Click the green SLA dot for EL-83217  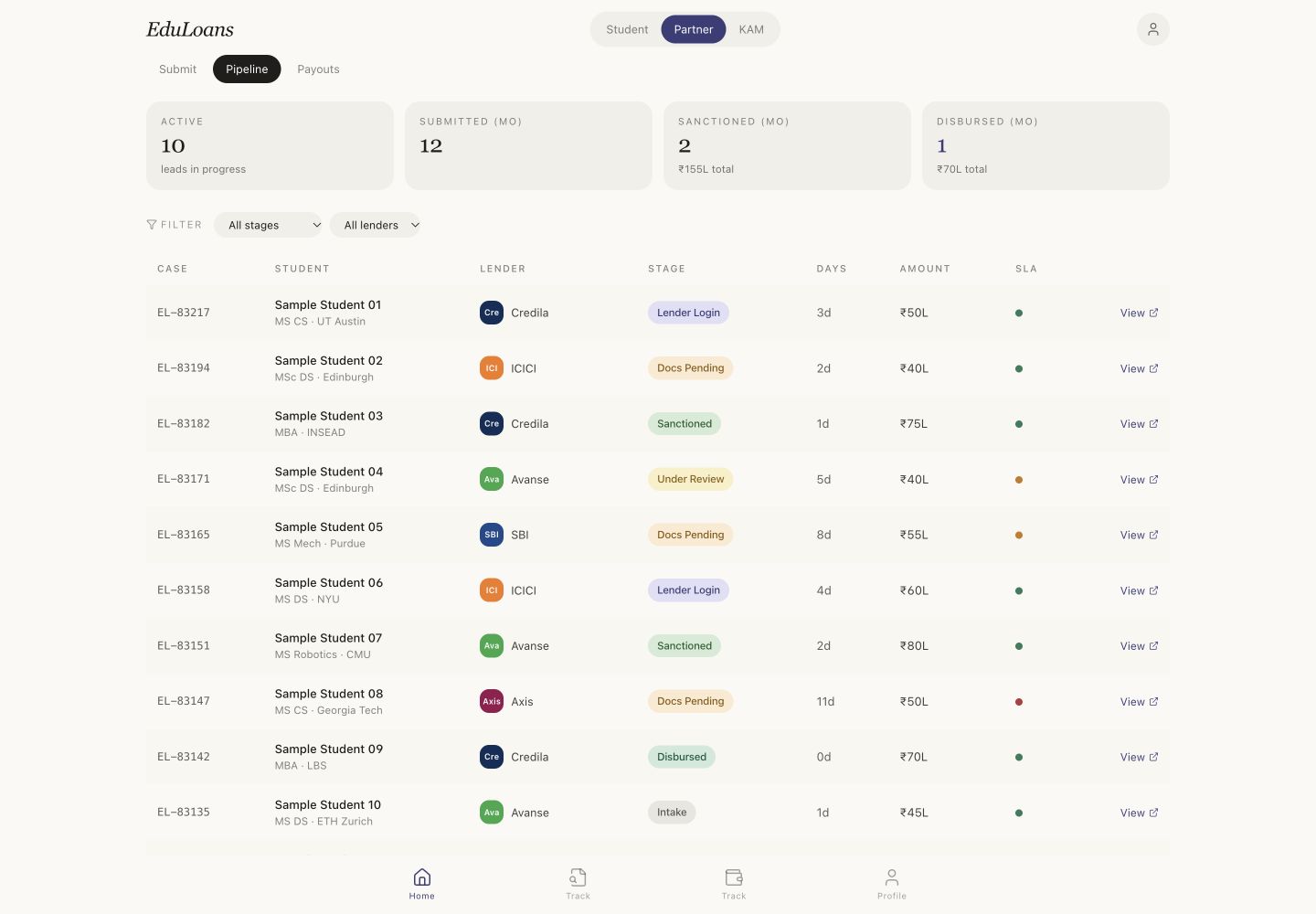[1019, 313]
